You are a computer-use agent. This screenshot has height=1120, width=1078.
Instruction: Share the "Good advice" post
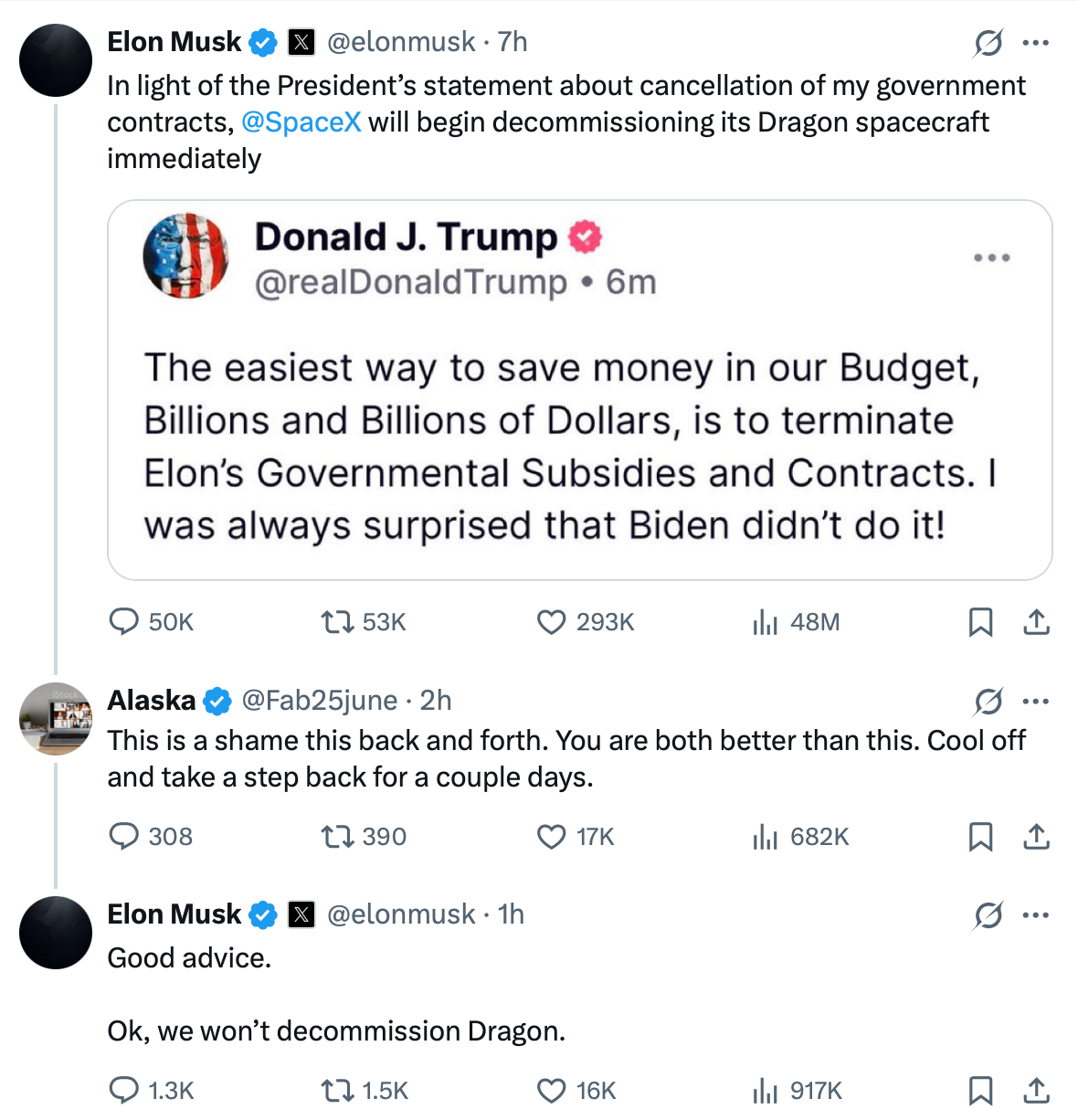1036,1090
